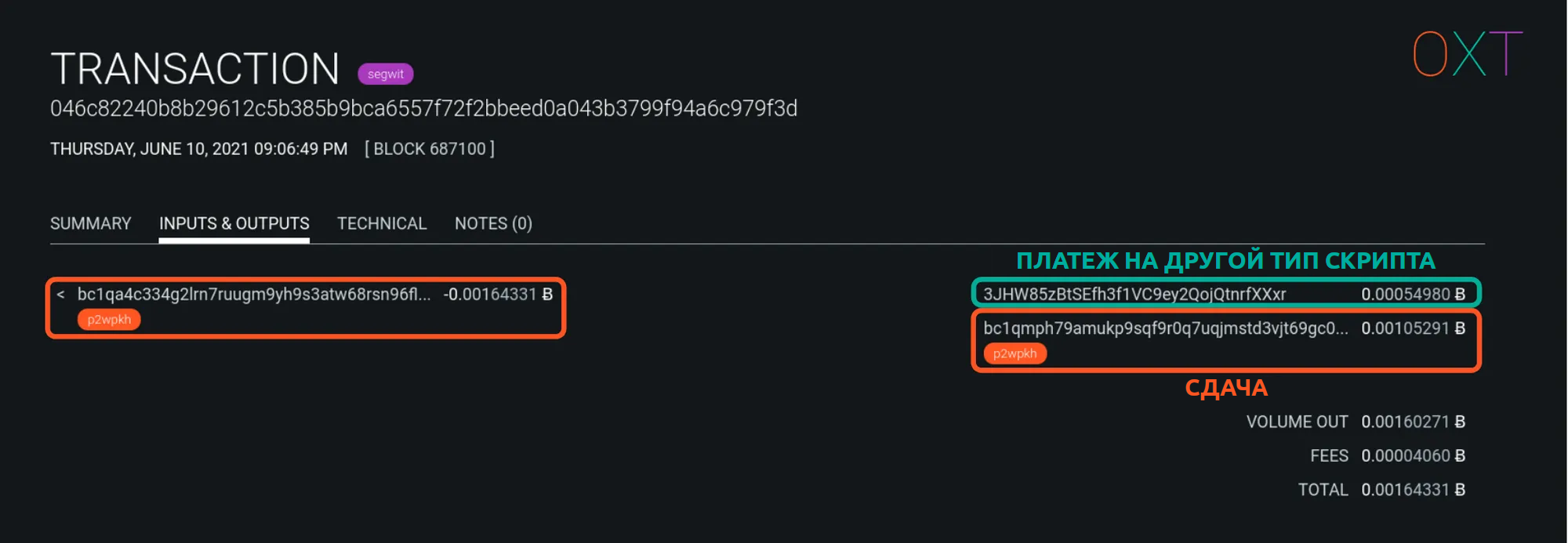The width and height of the screenshot is (1568, 543).
Task: Switch to the Technical tab
Action: pos(382,223)
